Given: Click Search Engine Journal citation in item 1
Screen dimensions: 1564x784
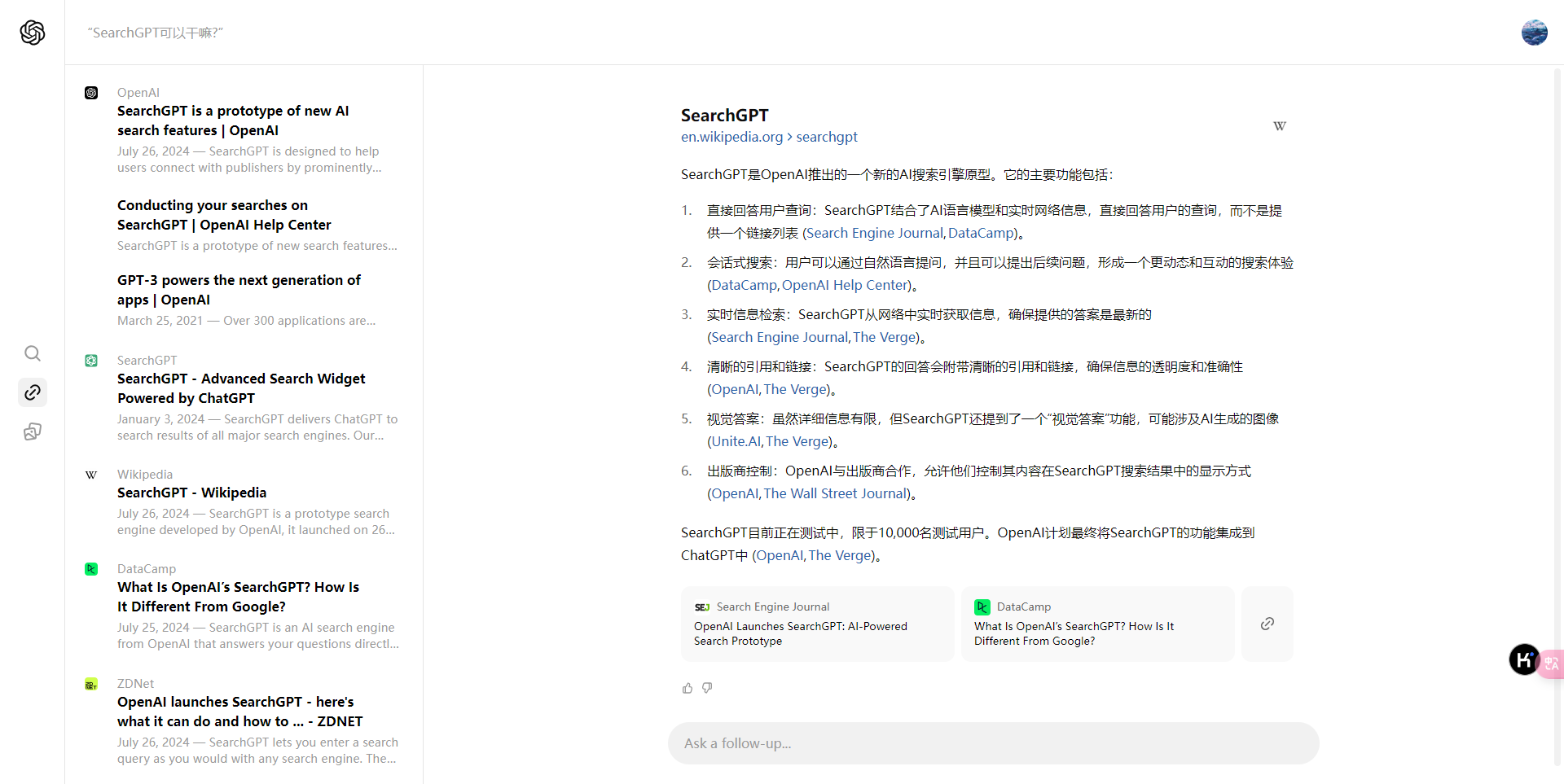Looking at the screenshot, I should (x=875, y=233).
